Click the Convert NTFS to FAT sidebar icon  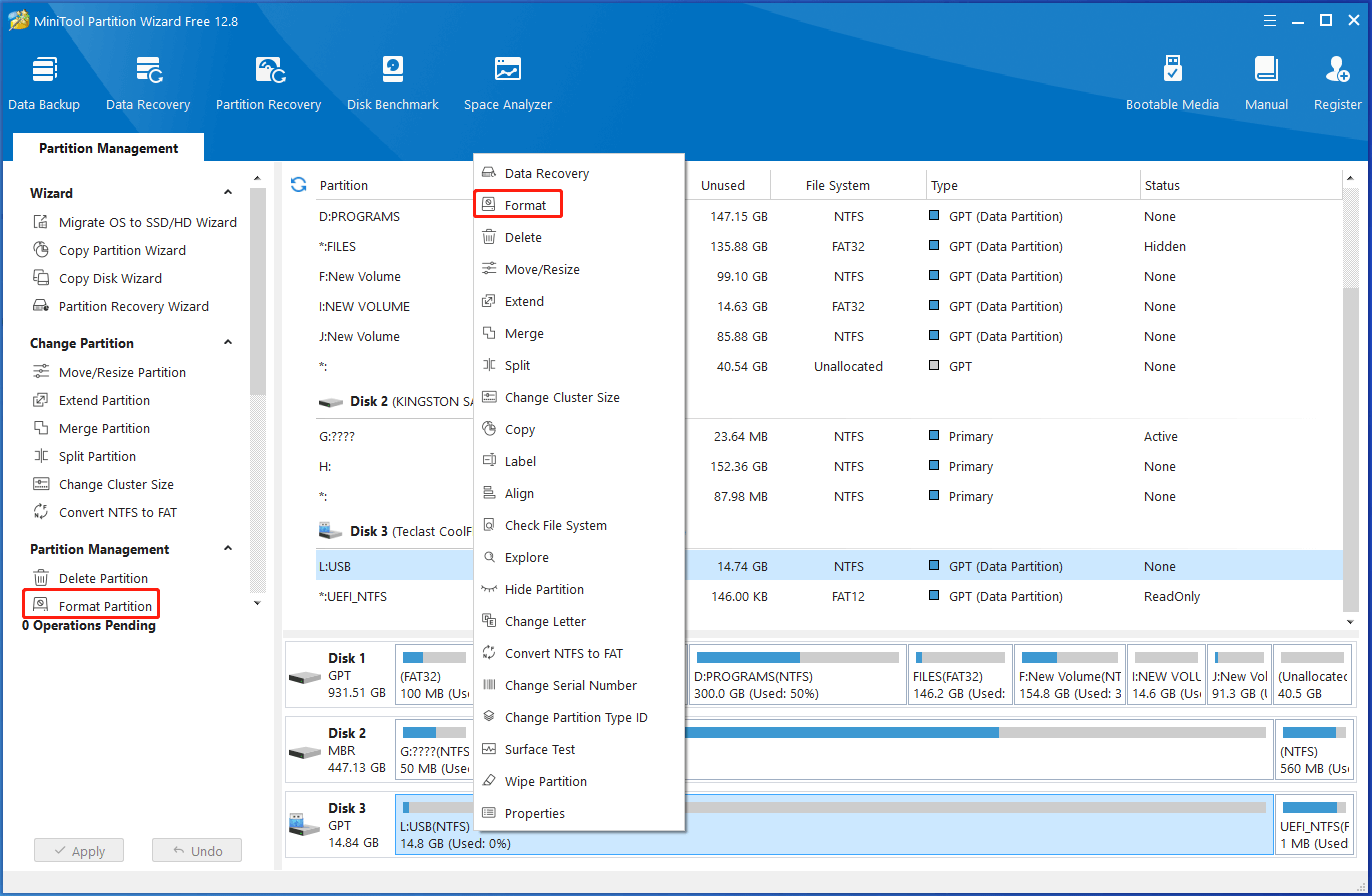[x=41, y=512]
